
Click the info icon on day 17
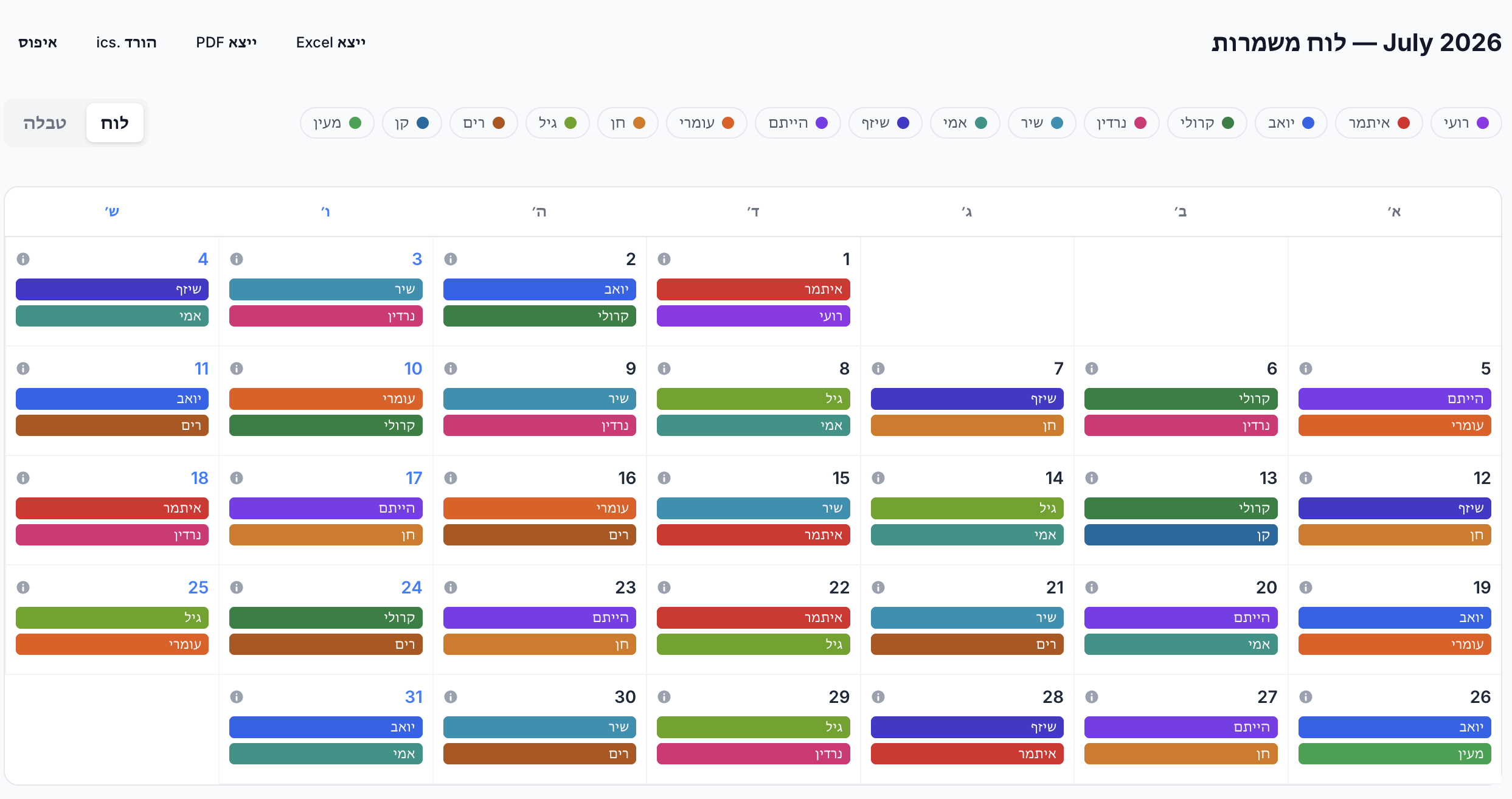237,478
